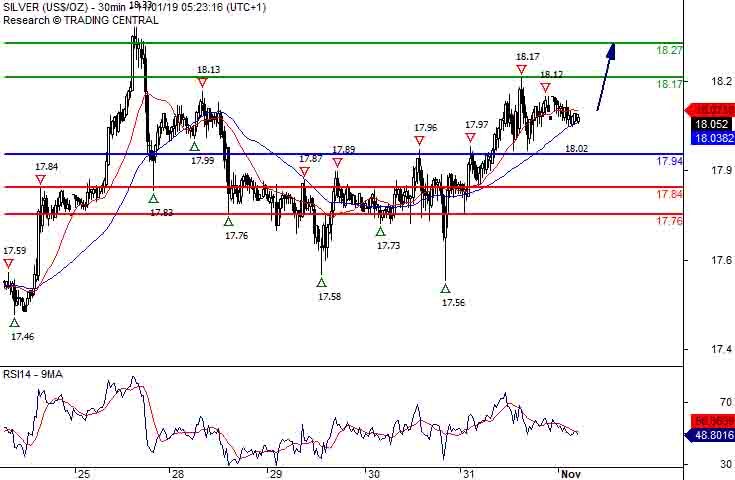Click the red triangle marker below 17.96 label

[x=420, y=140]
